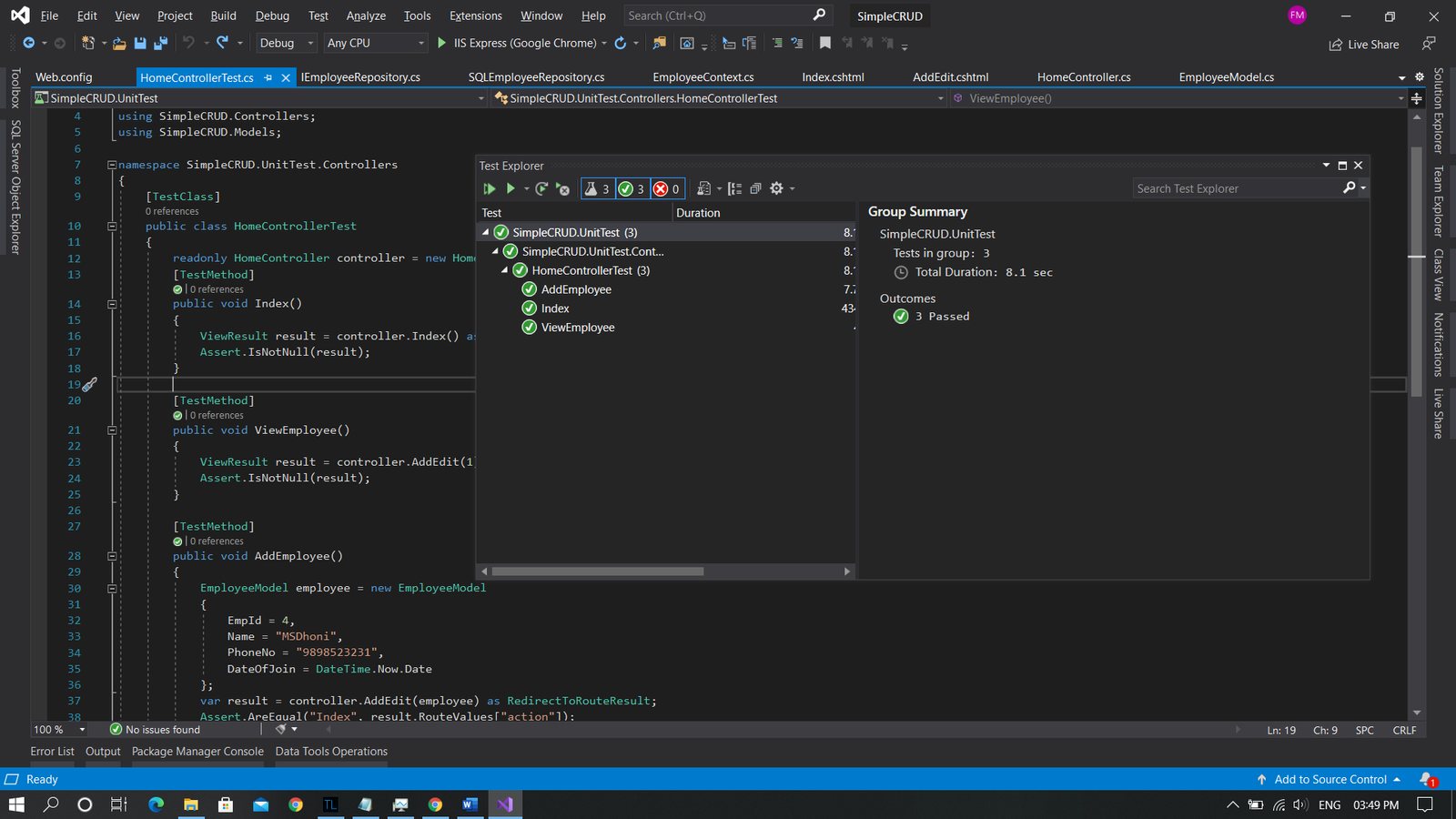Image resolution: width=1456 pixels, height=819 pixels.
Task: Open the Live Share feedback icon
Action: [x=1429, y=44]
